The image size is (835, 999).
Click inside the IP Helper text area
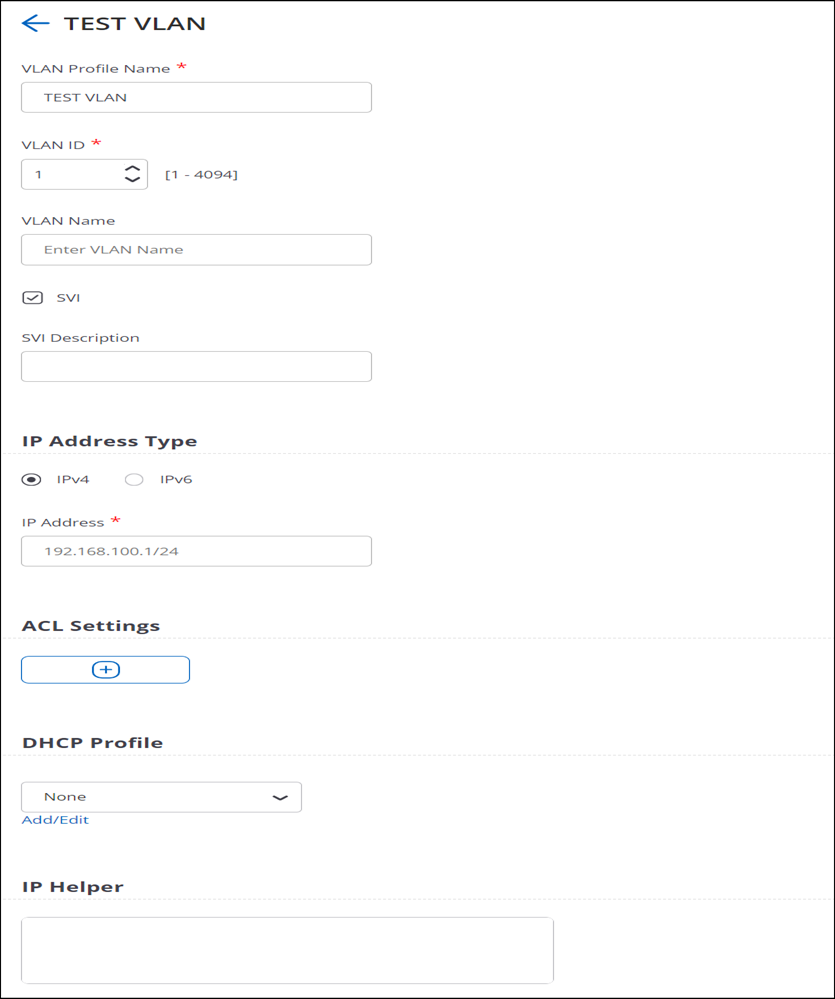pyautogui.click(x=287, y=950)
